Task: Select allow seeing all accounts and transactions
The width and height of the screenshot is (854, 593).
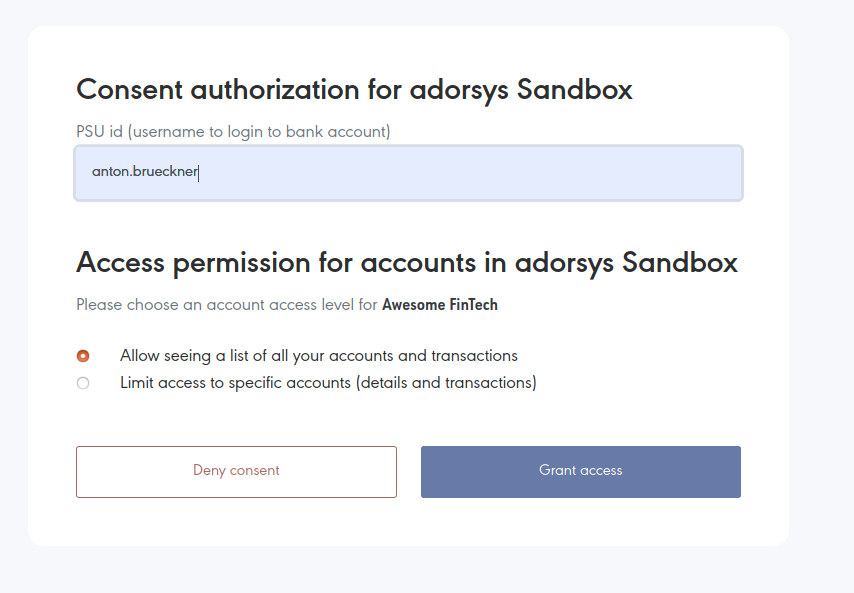Action: click(83, 355)
